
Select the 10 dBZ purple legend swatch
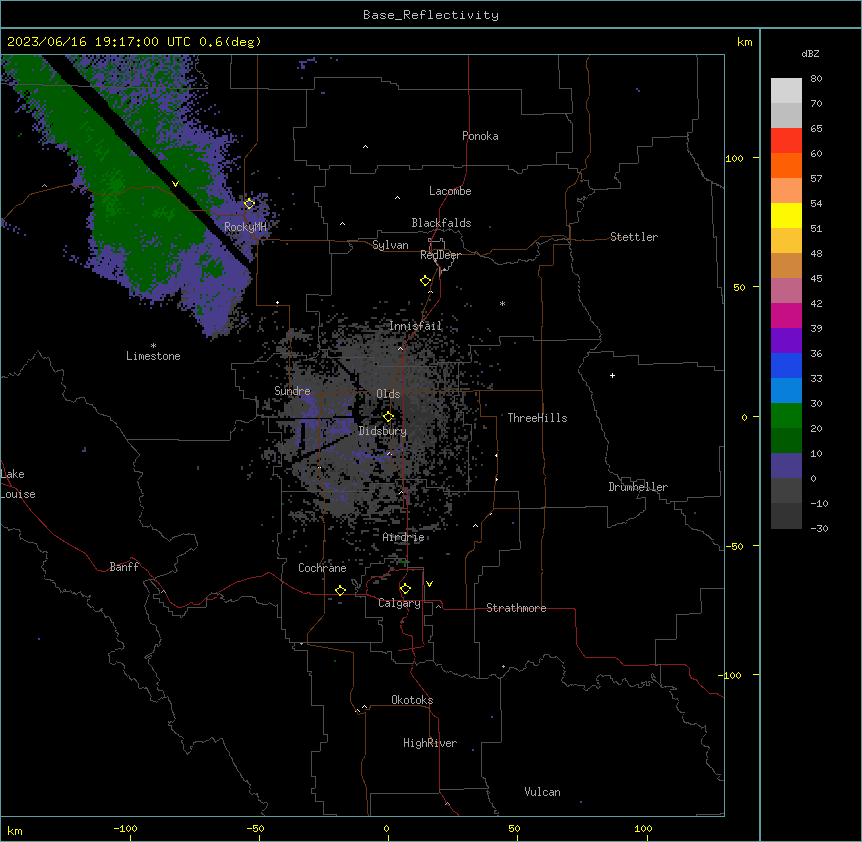(786, 466)
